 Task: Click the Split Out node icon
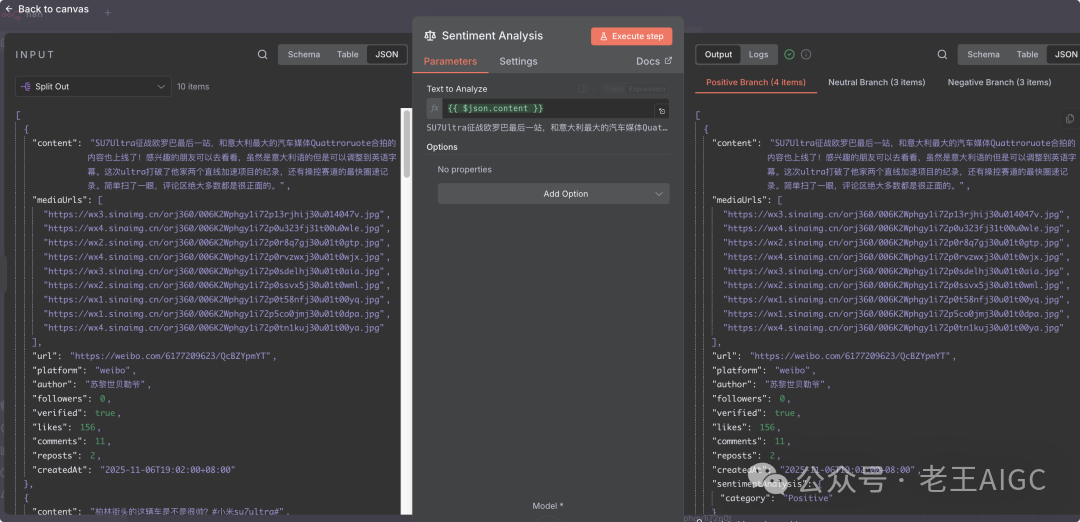[x=26, y=87]
